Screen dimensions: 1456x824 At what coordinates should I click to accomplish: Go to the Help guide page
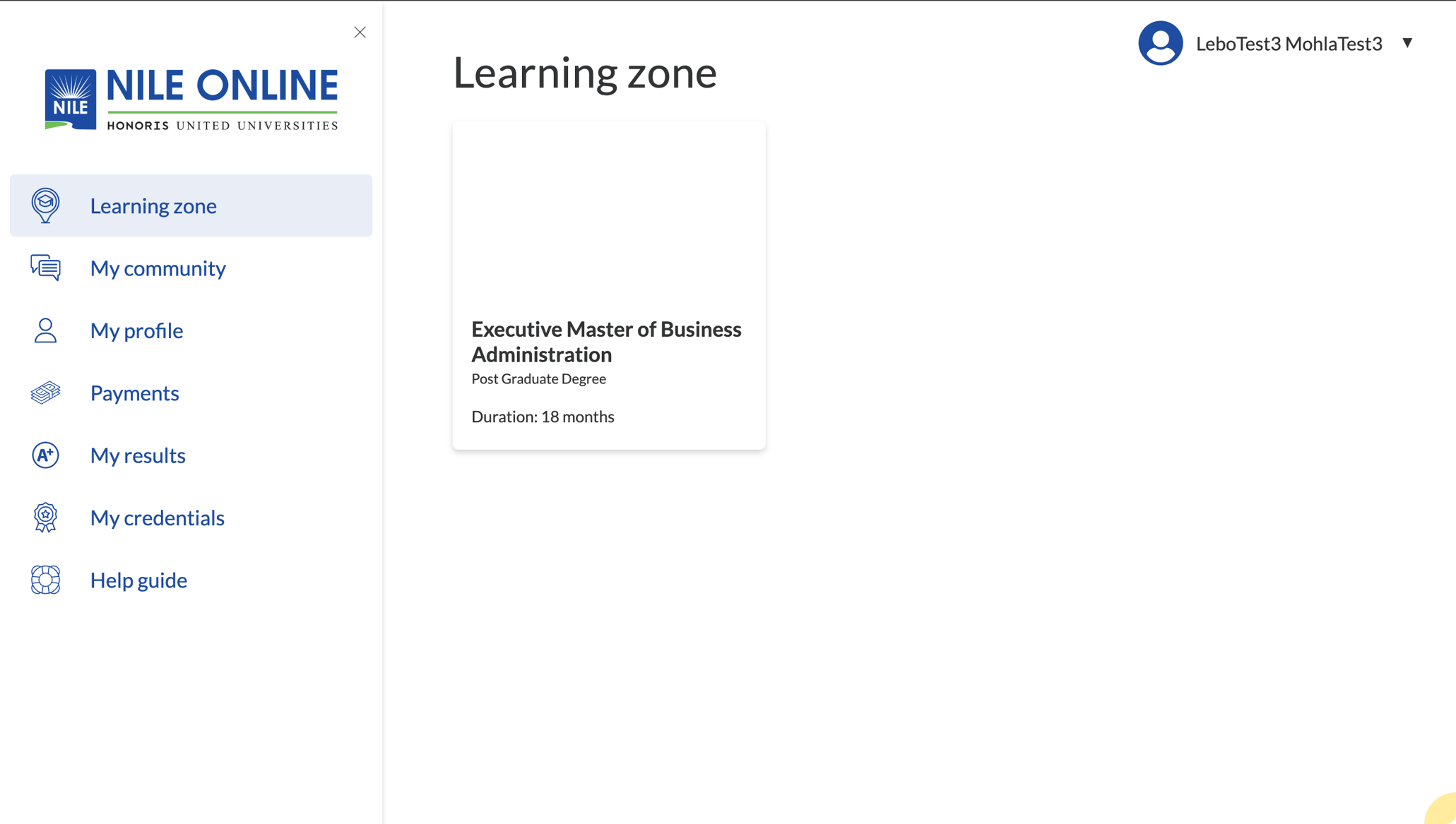pyautogui.click(x=138, y=580)
